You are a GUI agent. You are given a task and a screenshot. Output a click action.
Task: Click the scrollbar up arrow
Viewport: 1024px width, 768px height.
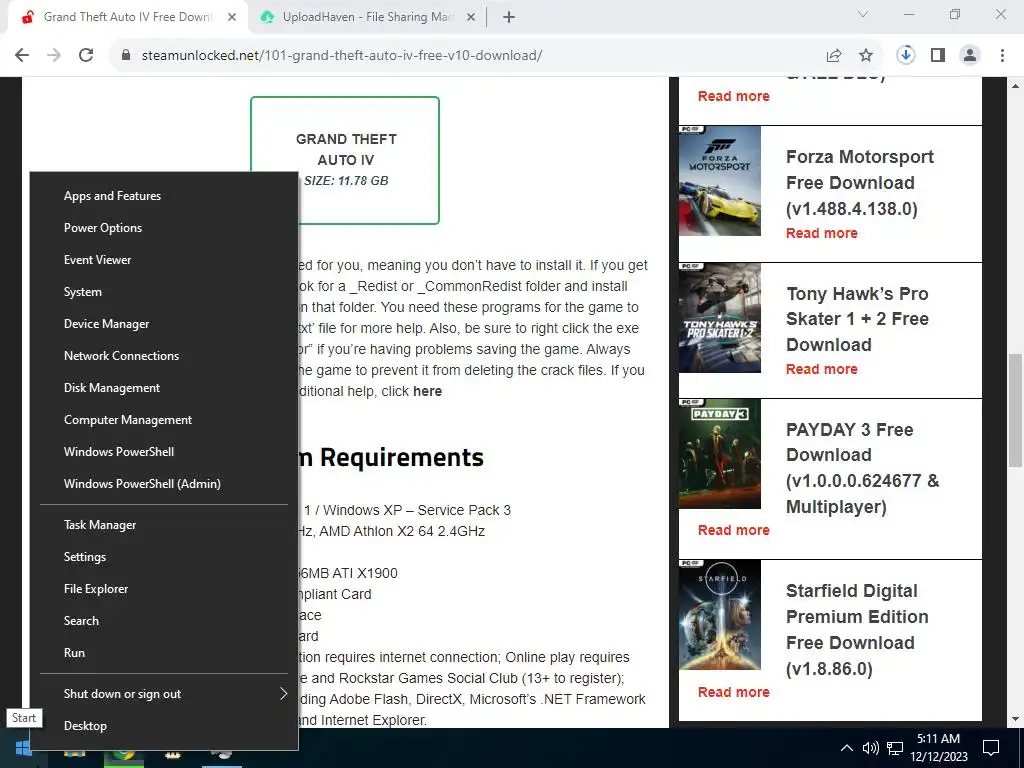point(1016,86)
